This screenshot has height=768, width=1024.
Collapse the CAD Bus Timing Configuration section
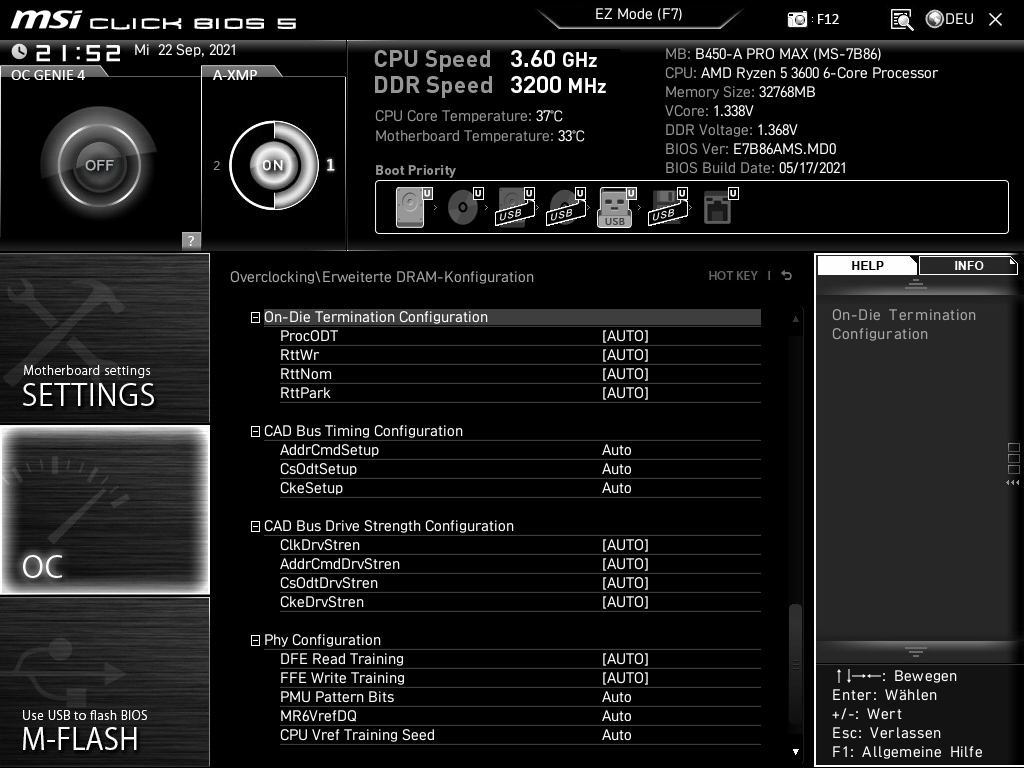(x=256, y=431)
